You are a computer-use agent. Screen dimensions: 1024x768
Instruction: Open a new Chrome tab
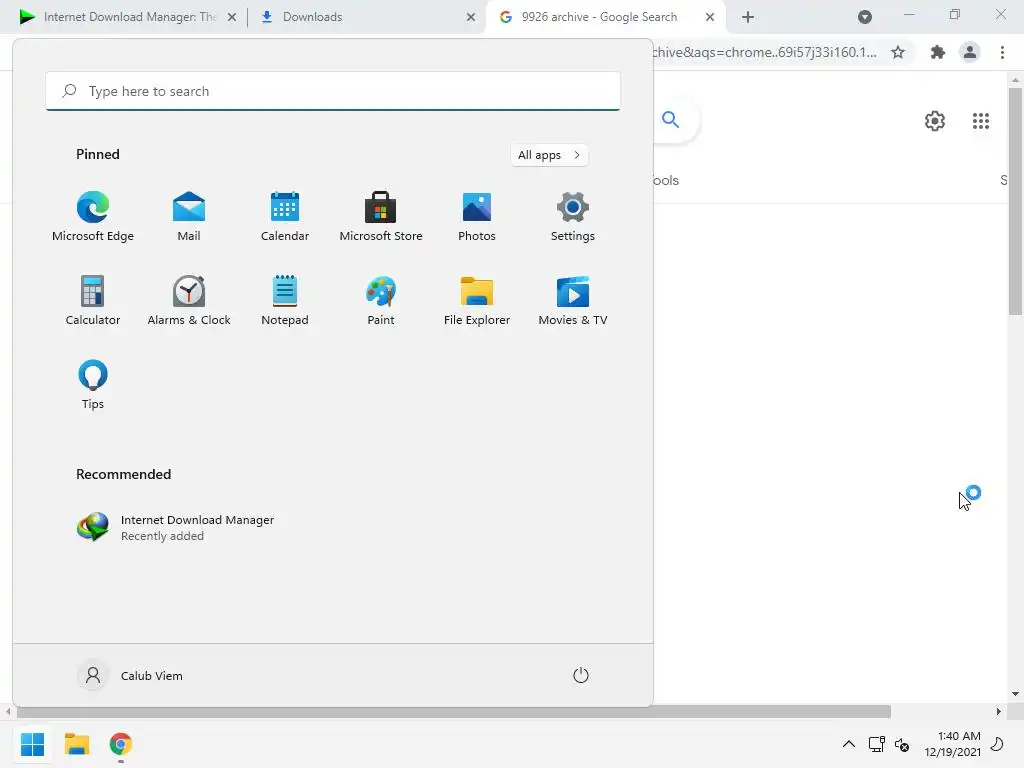coord(748,17)
